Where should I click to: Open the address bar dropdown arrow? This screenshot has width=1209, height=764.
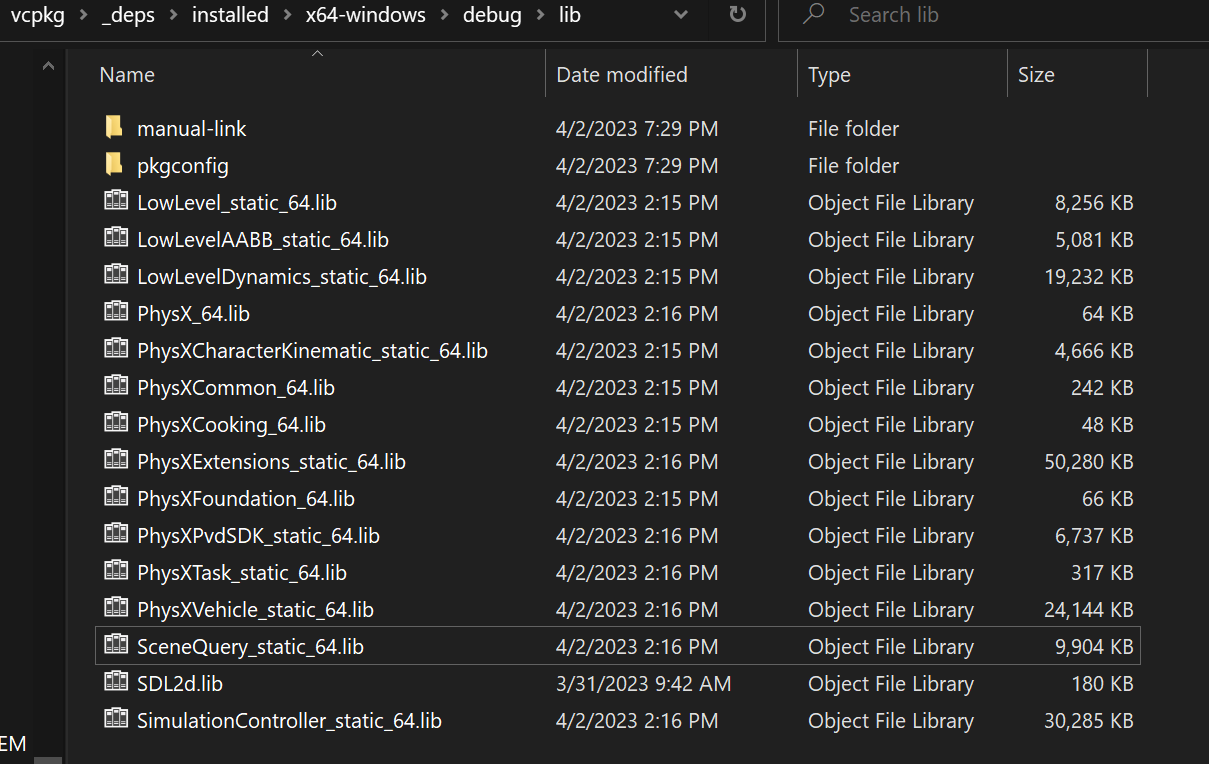click(681, 14)
